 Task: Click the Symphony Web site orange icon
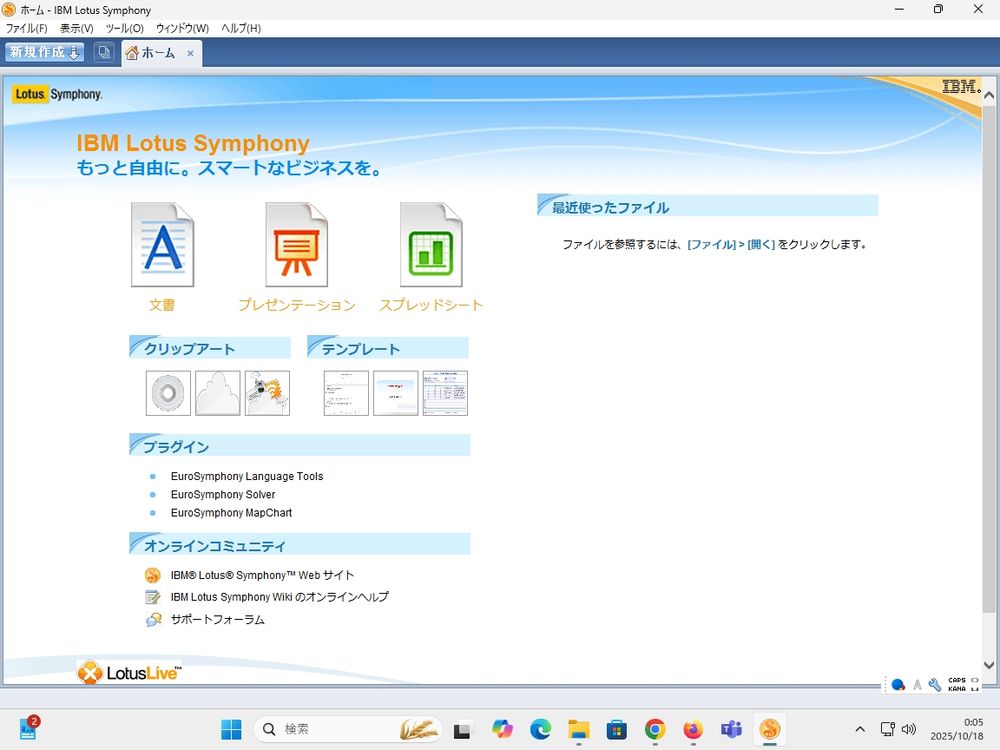pos(152,575)
